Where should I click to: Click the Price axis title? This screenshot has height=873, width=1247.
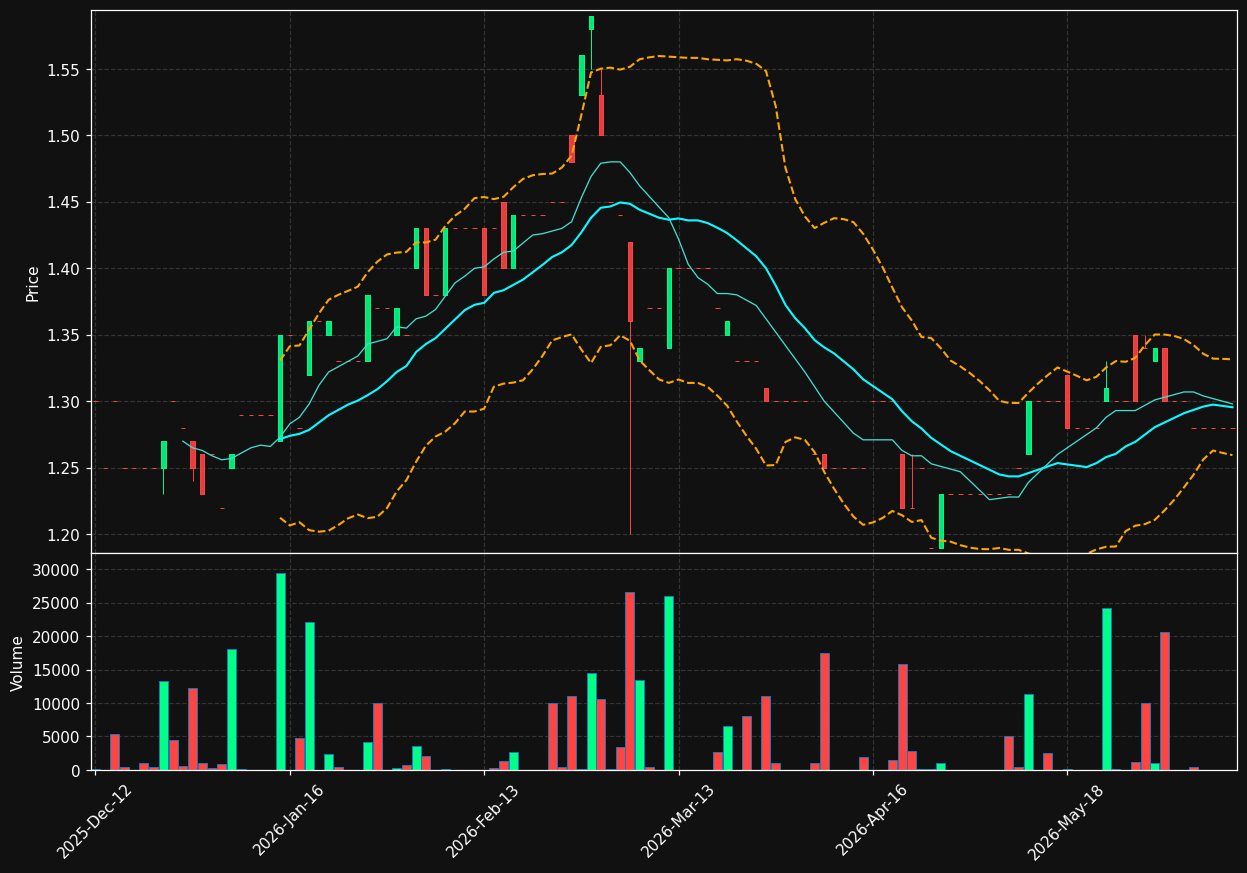(x=33, y=283)
